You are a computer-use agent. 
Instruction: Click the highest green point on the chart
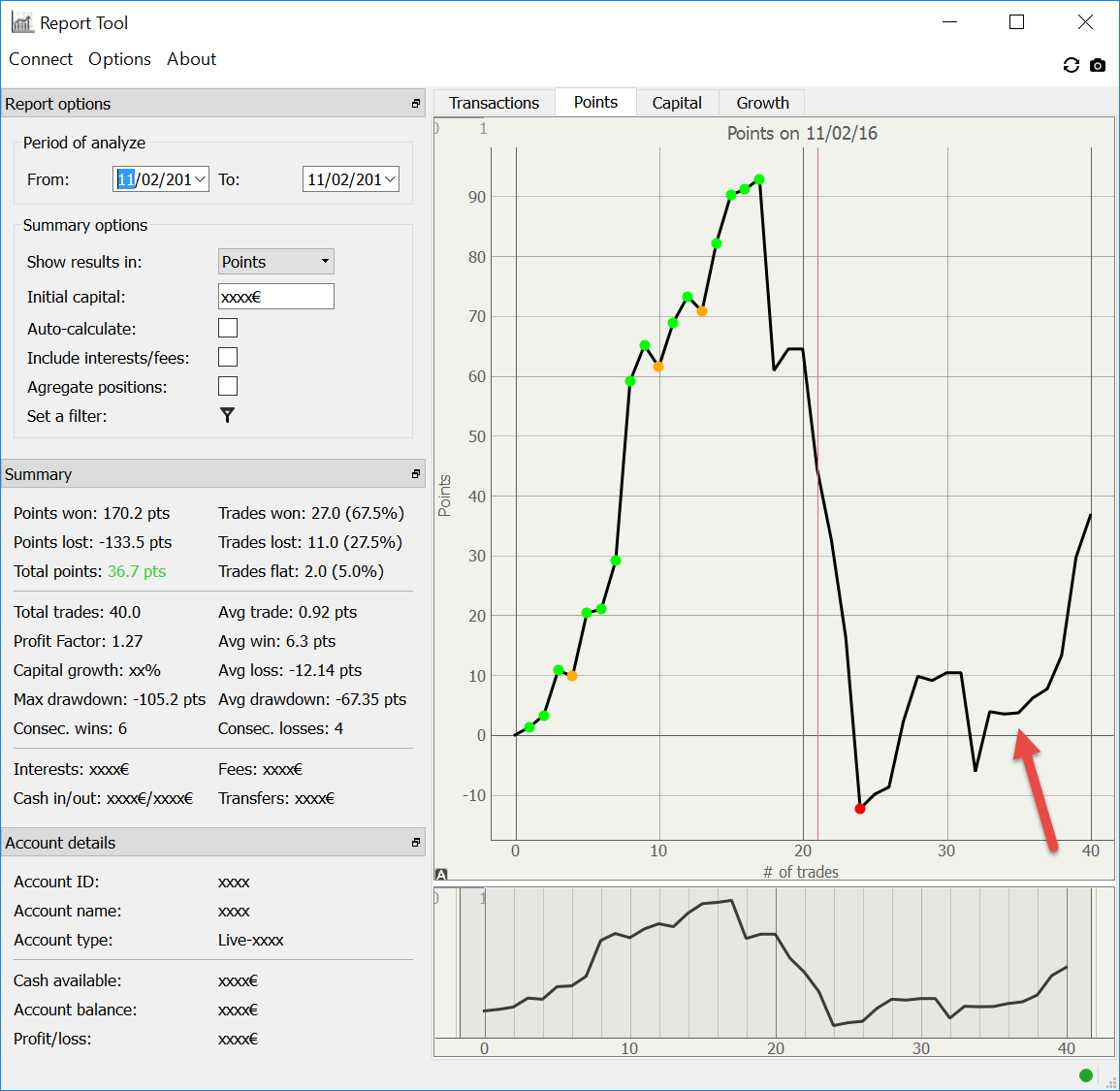pos(759,179)
